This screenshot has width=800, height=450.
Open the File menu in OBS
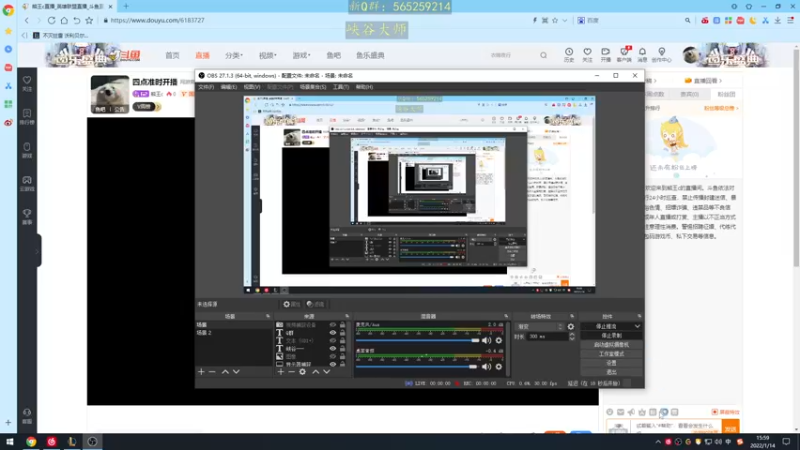(x=206, y=87)
